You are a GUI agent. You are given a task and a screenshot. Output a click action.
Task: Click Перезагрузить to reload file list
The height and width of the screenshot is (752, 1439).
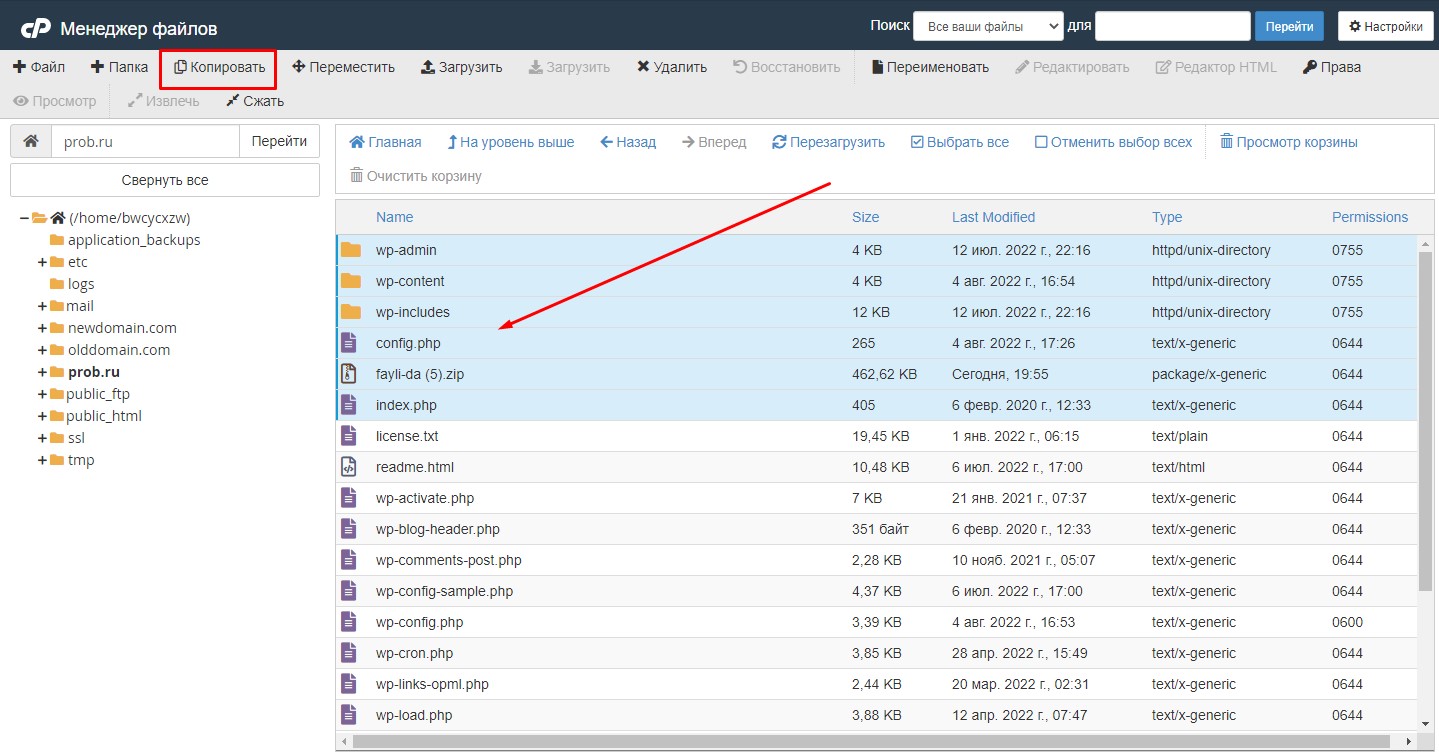pyautogui.click(x=829, y=142)
